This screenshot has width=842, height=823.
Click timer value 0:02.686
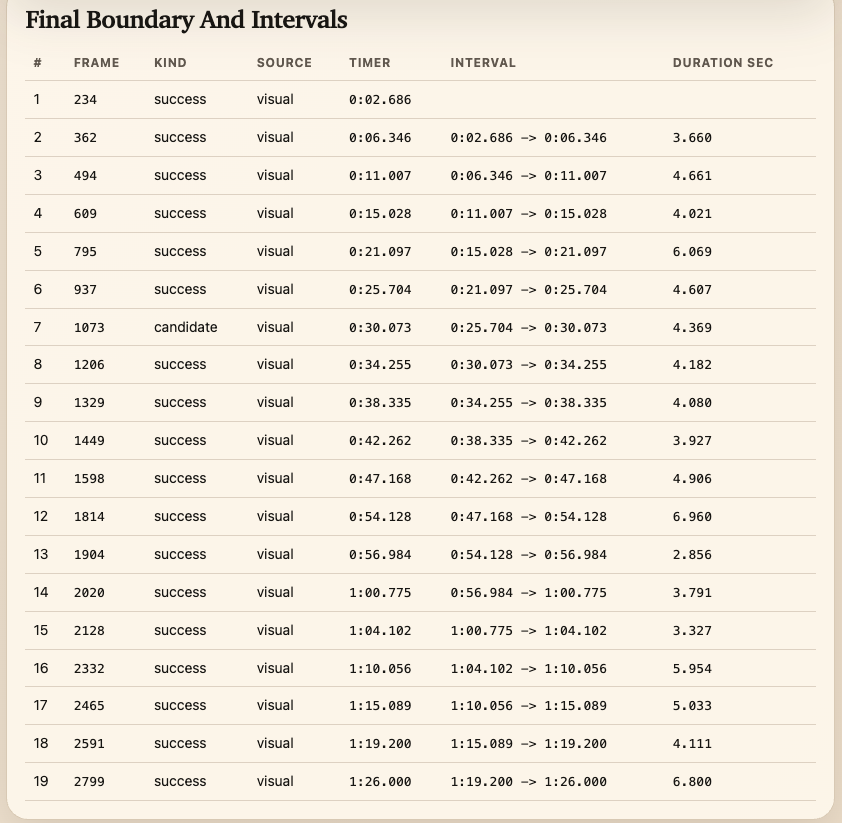pyautogui.click(x=380, y=100)
